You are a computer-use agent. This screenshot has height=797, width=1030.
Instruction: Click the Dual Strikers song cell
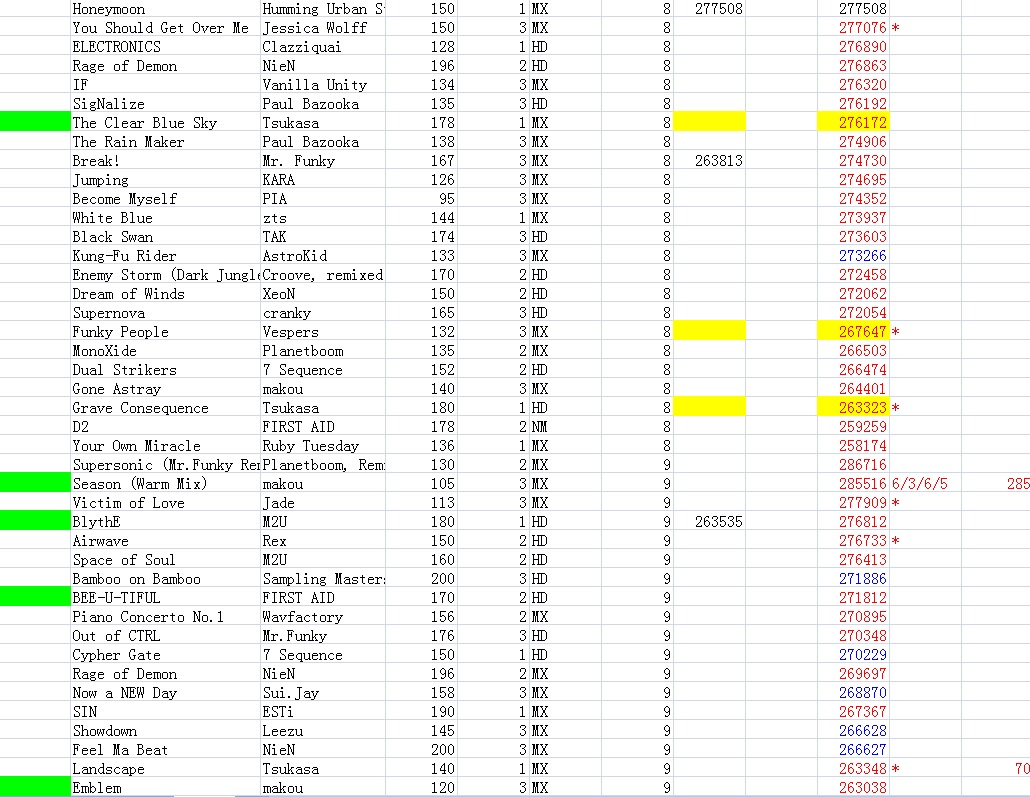(165, 370)
